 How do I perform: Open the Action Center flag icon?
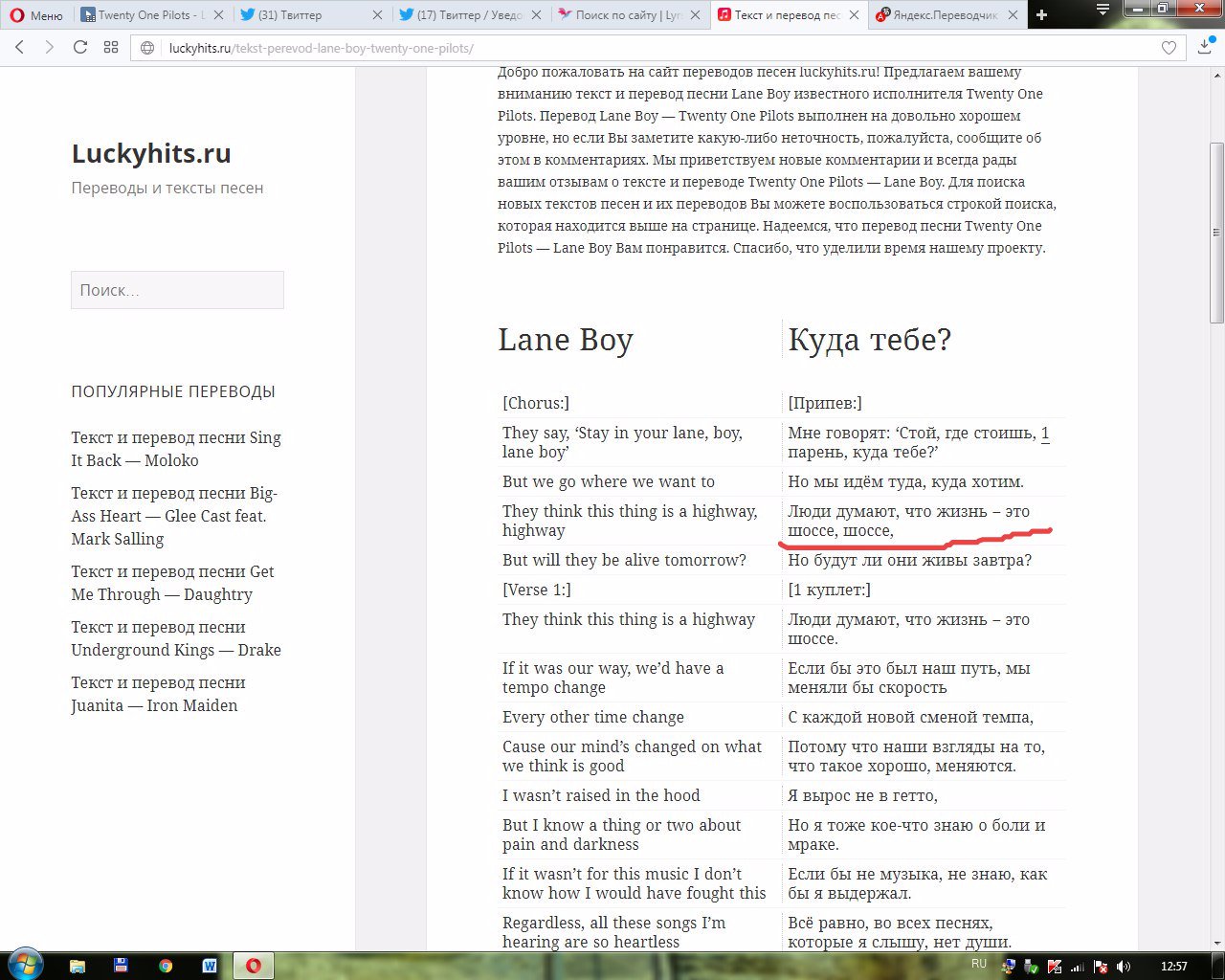pyautogui.click(x=1101, y=967)
